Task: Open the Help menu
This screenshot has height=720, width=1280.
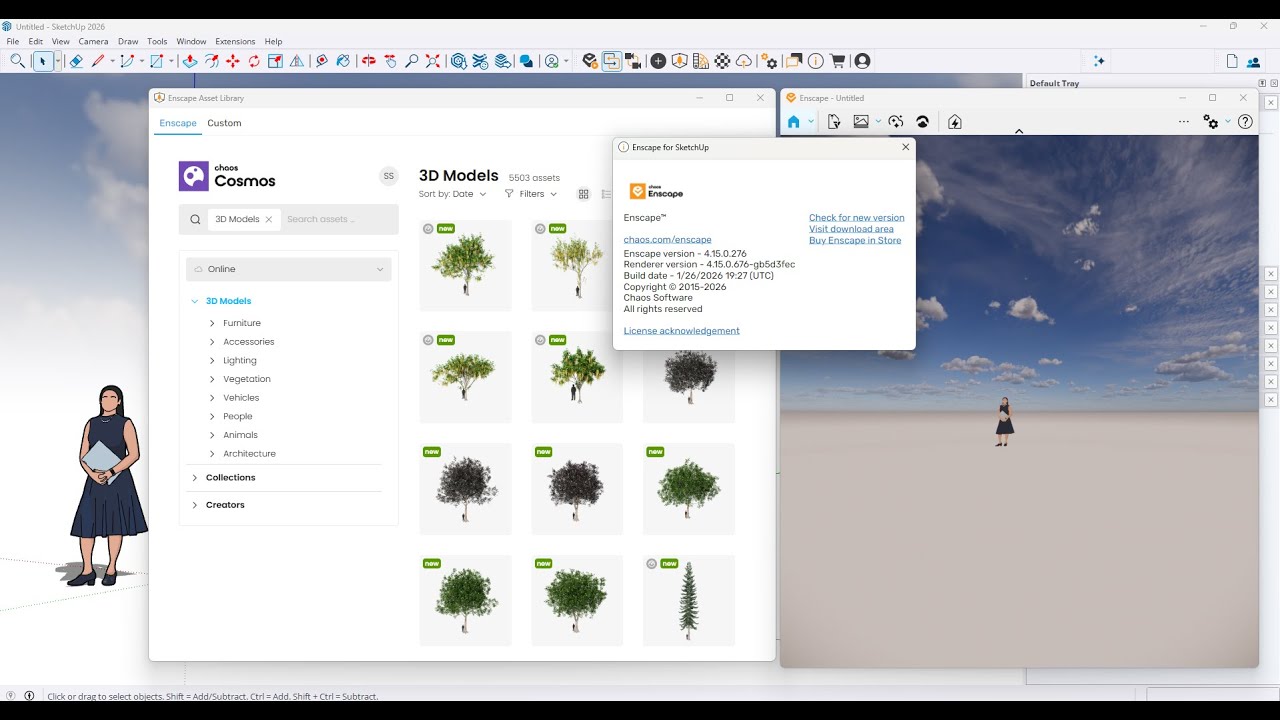Action: coord(274,42)
